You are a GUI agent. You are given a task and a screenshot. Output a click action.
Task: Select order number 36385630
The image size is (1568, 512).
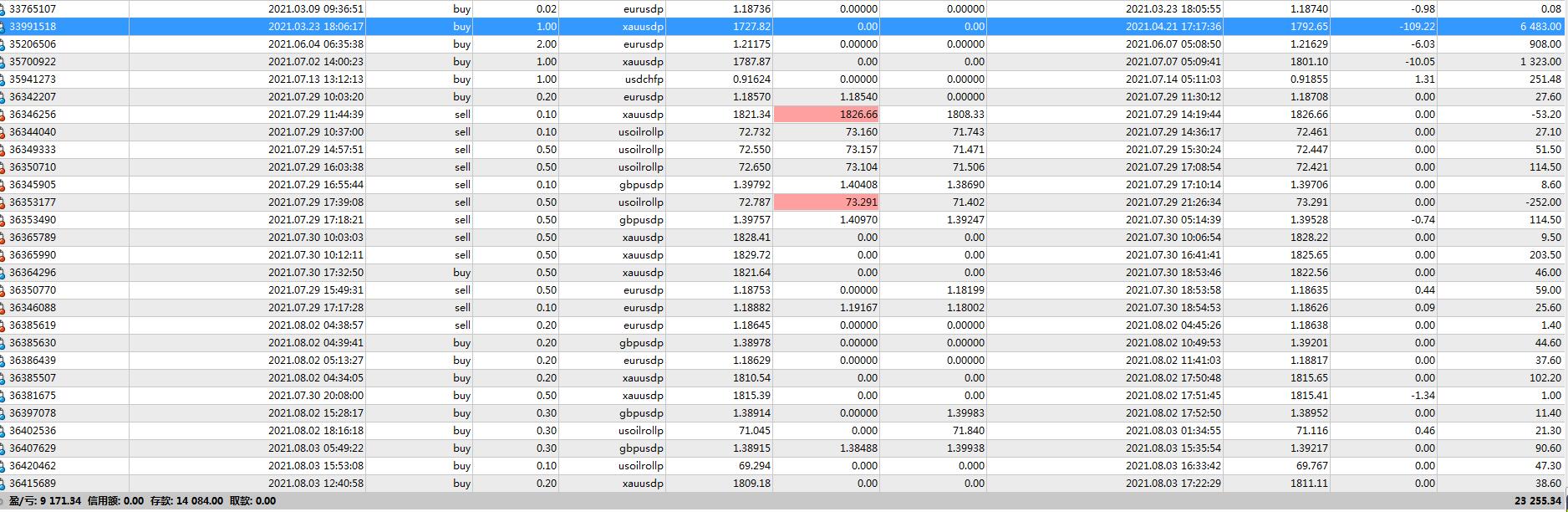coord(33,343)
